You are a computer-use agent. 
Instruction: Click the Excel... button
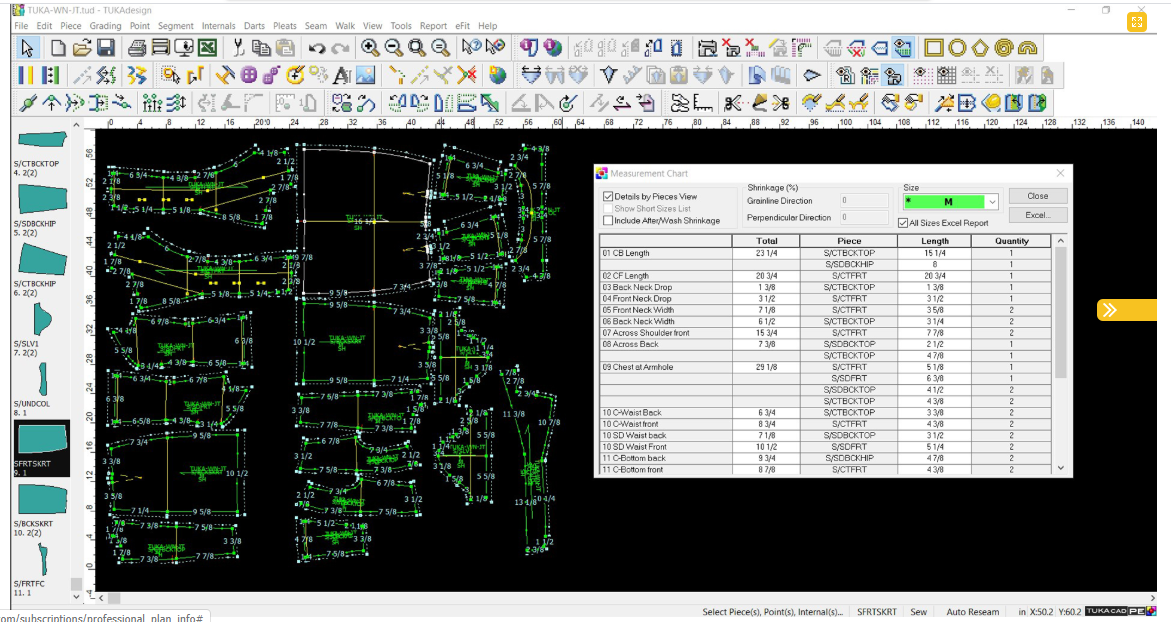[1037, 215]
